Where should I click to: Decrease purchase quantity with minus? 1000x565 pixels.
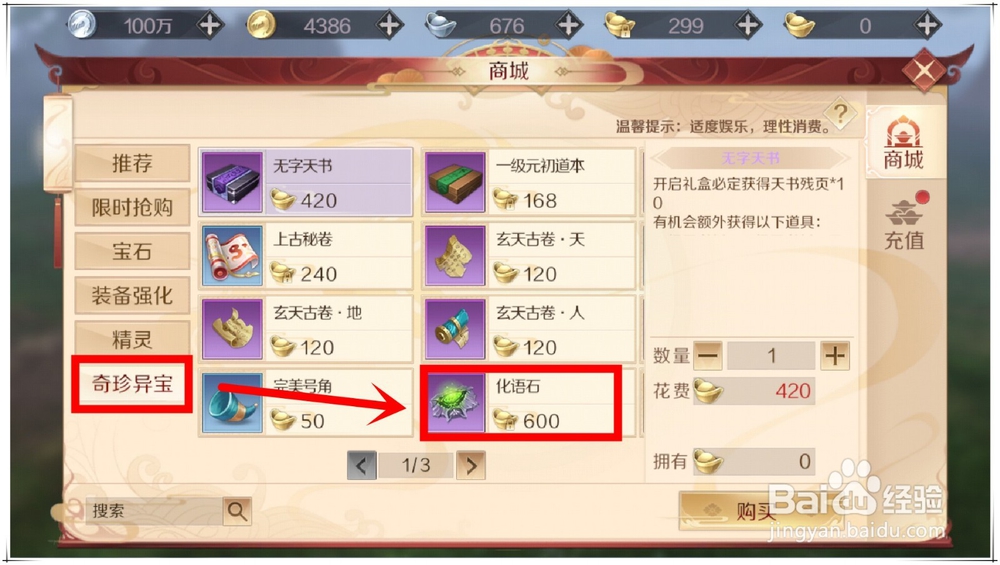tap(707, 355)
